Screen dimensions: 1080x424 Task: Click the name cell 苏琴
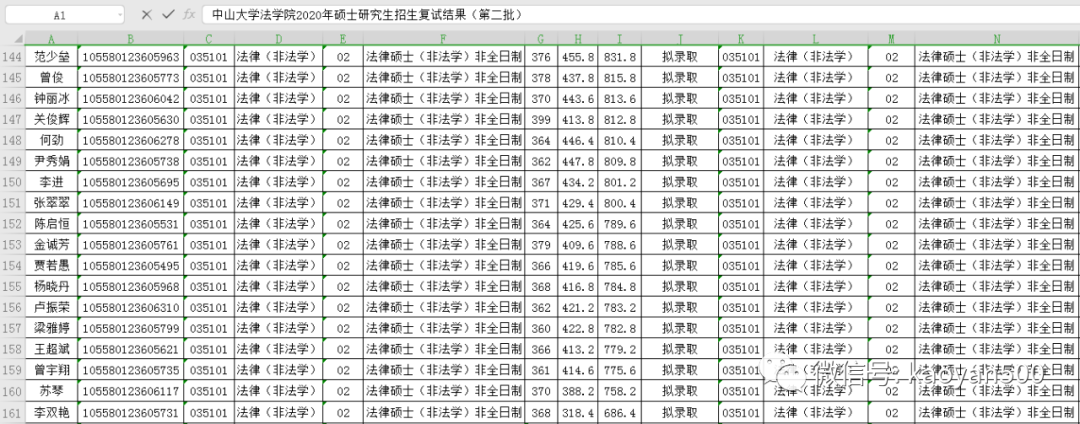pyautogui.click(x=52, y=390)
